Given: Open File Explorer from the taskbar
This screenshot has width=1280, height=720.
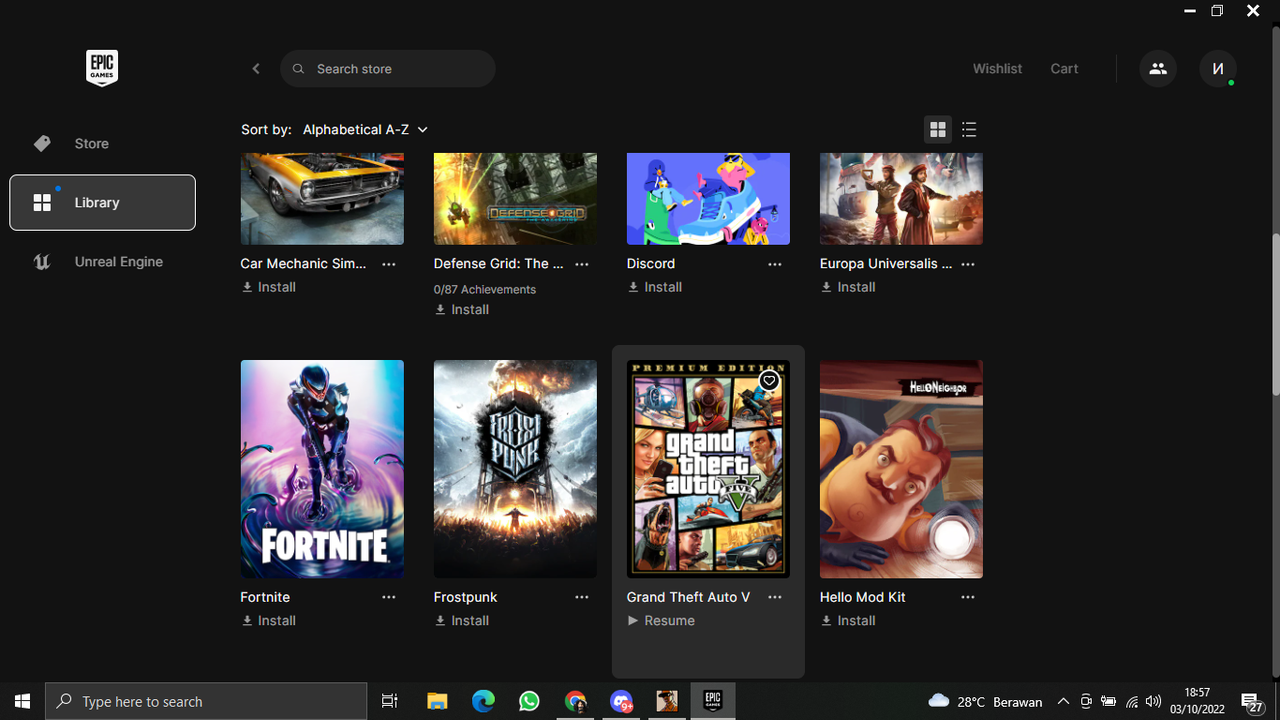Looking at the screenshot, I should point(437,702).
